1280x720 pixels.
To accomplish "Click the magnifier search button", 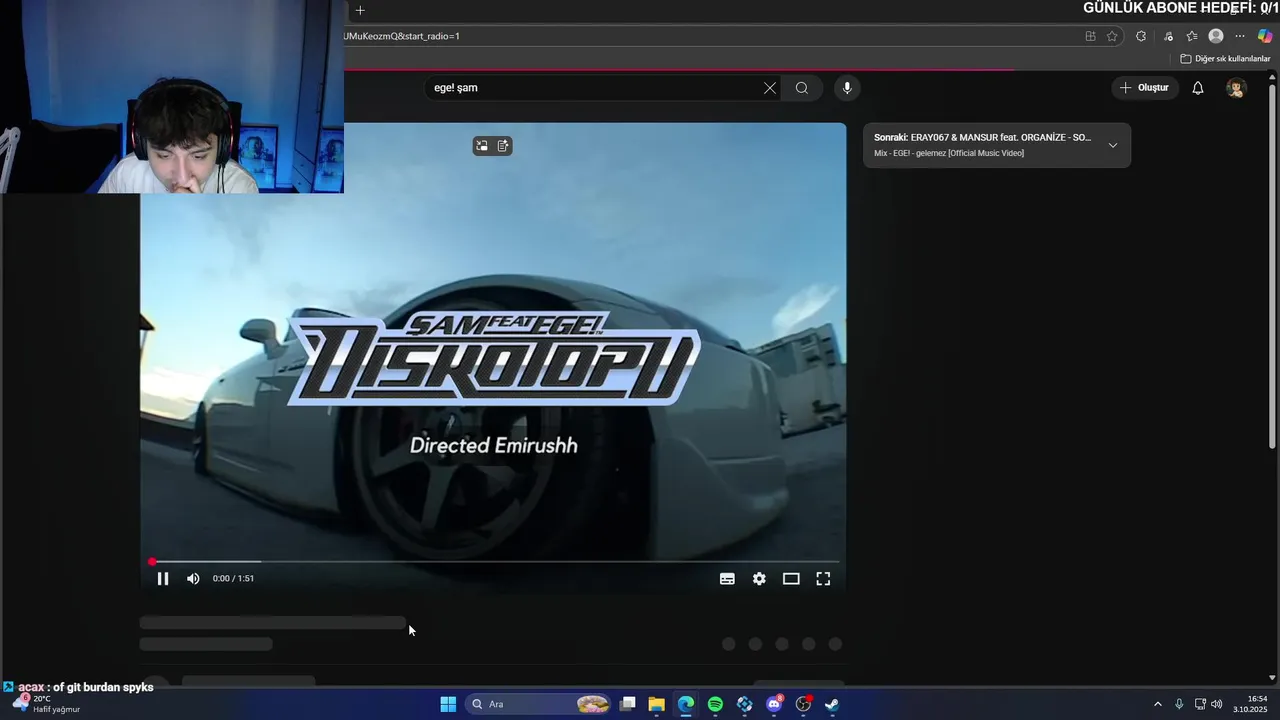I will [802, 88].
